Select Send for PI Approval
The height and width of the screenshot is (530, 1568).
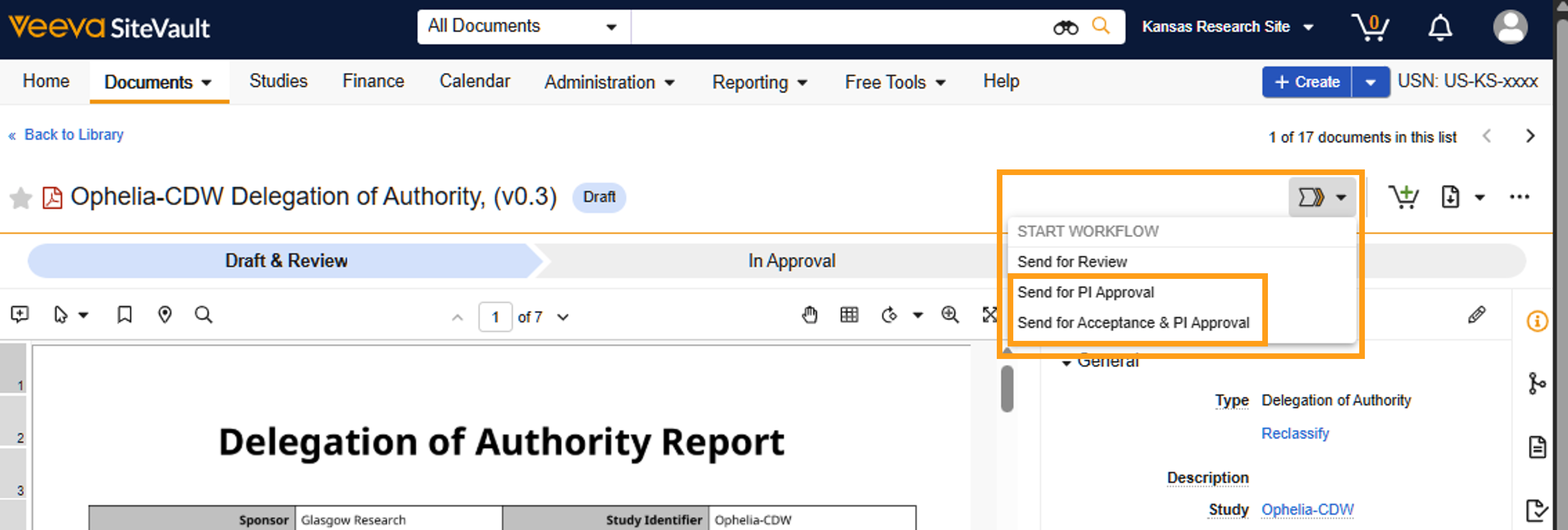(1085, 293)
